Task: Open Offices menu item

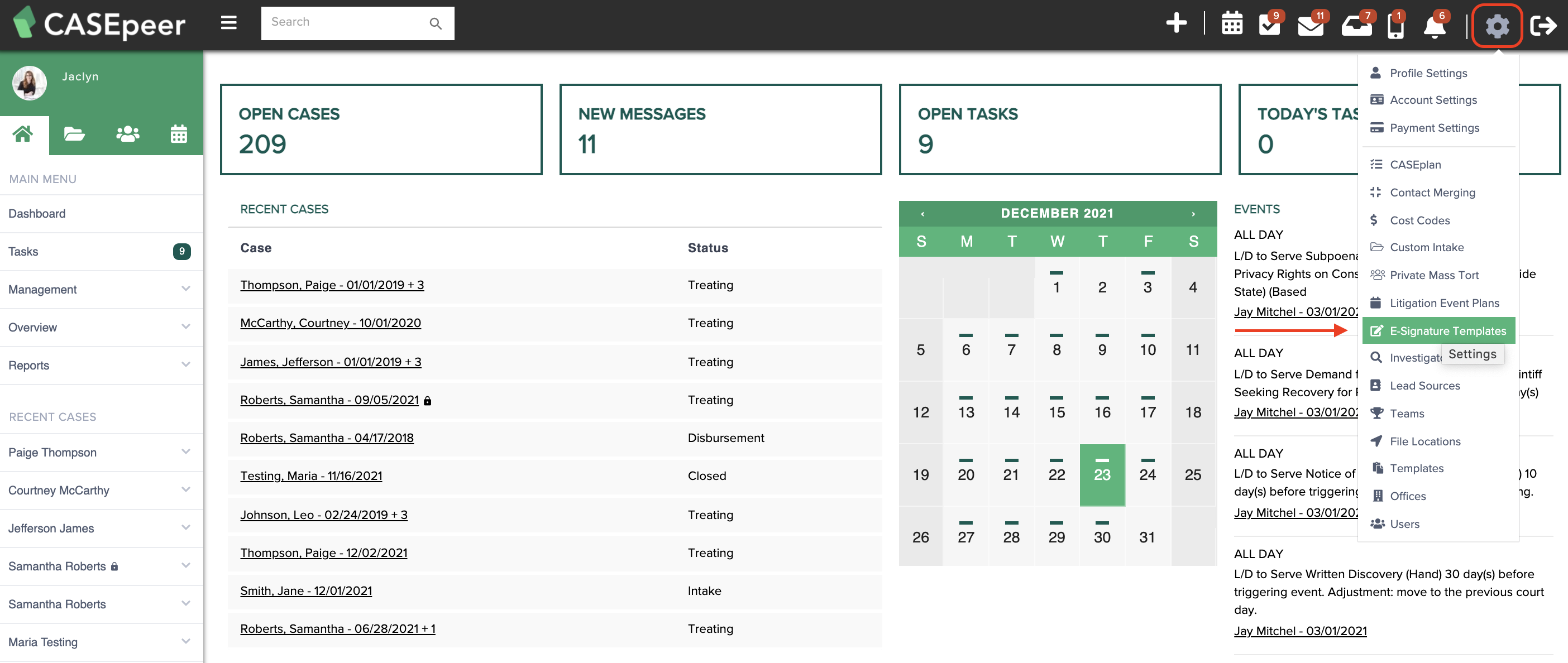Action: point(1407,496)
